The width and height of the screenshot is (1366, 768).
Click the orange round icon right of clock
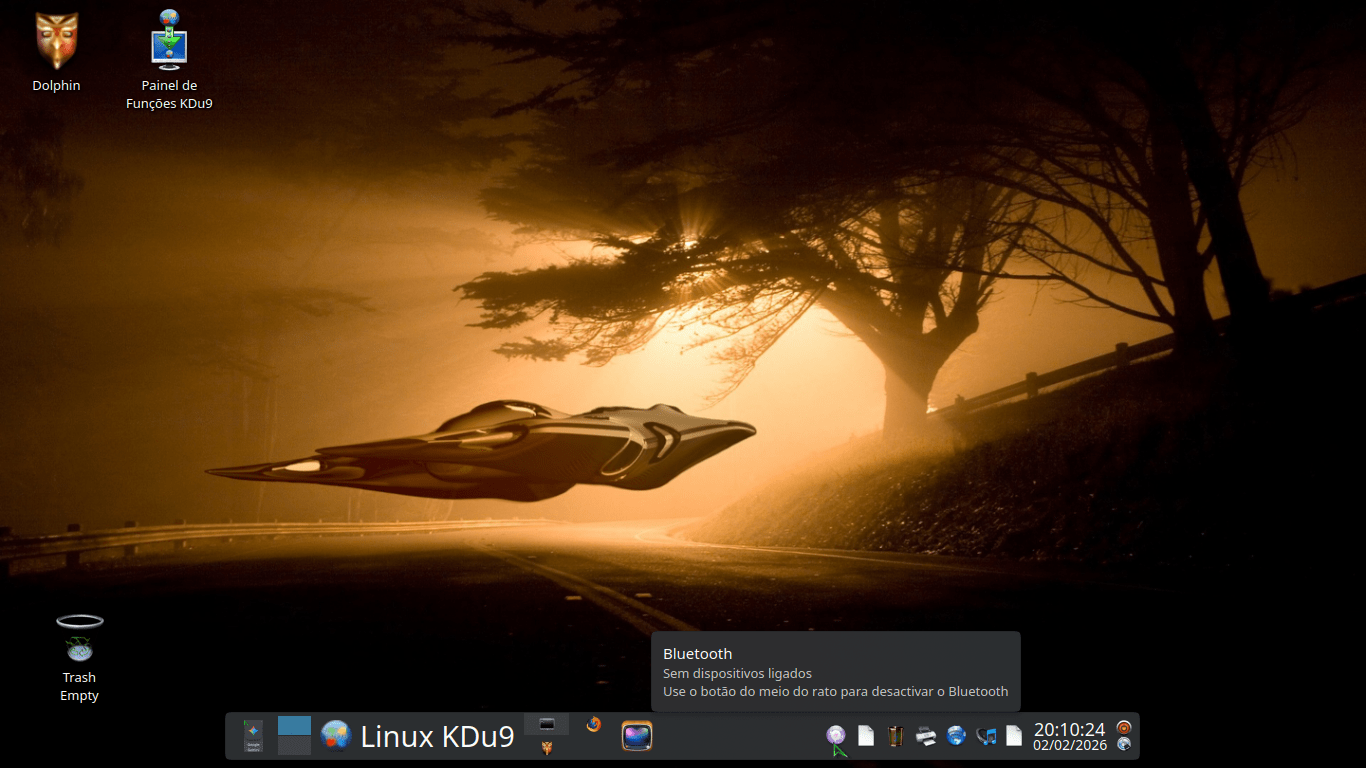1124,727
